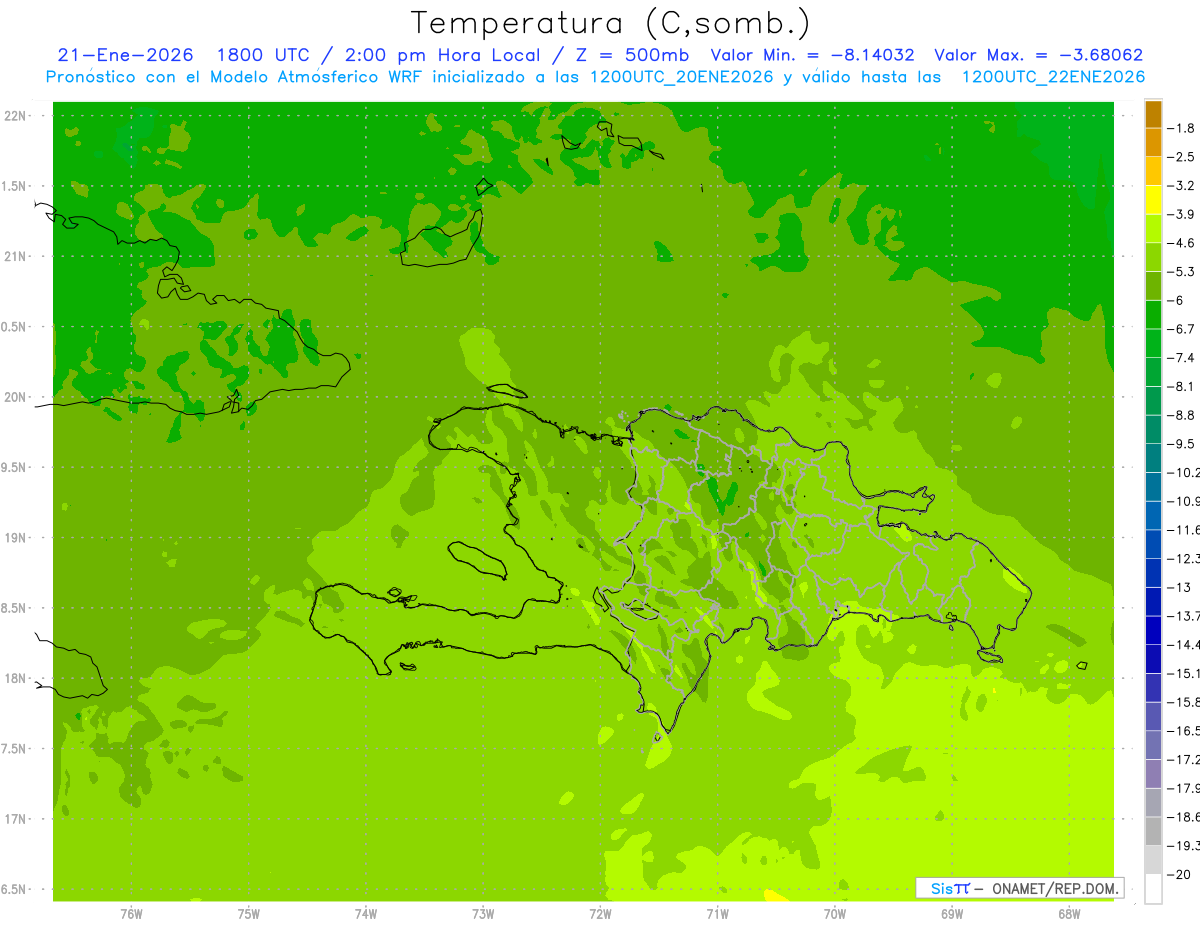Click the '19N' latitude label
This screenshot has width=1200, height=927.
(16, 538)
